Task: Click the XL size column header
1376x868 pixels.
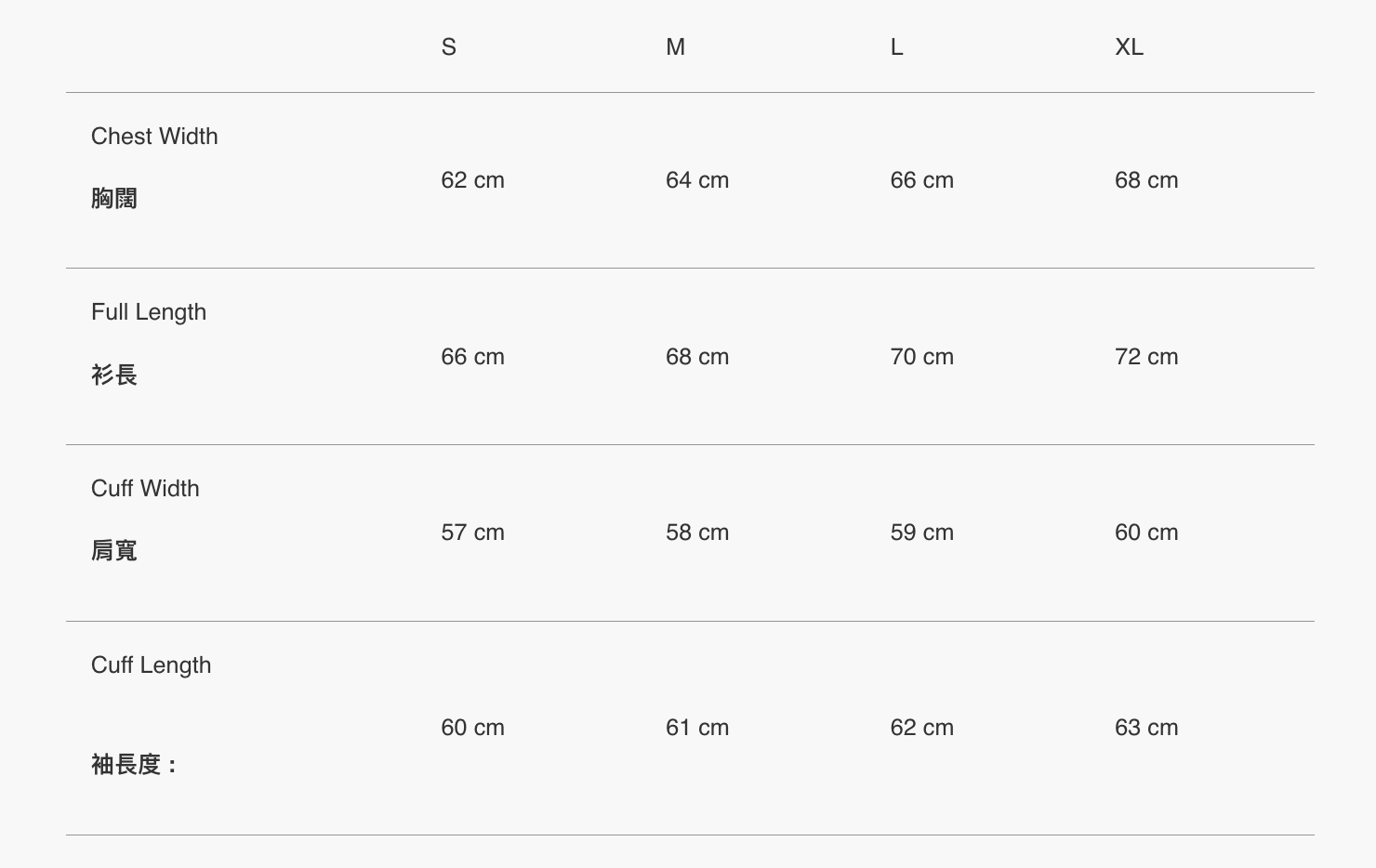Action: [x=1129, y=47]
